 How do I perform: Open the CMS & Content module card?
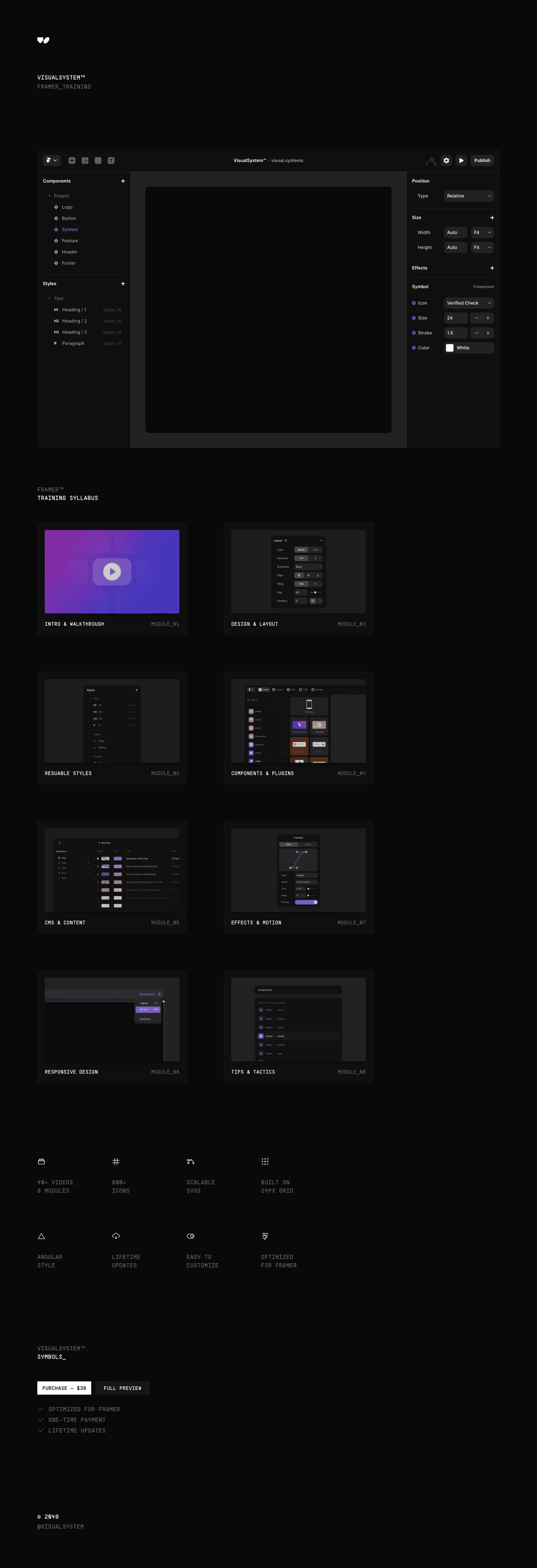coord(112,877)
